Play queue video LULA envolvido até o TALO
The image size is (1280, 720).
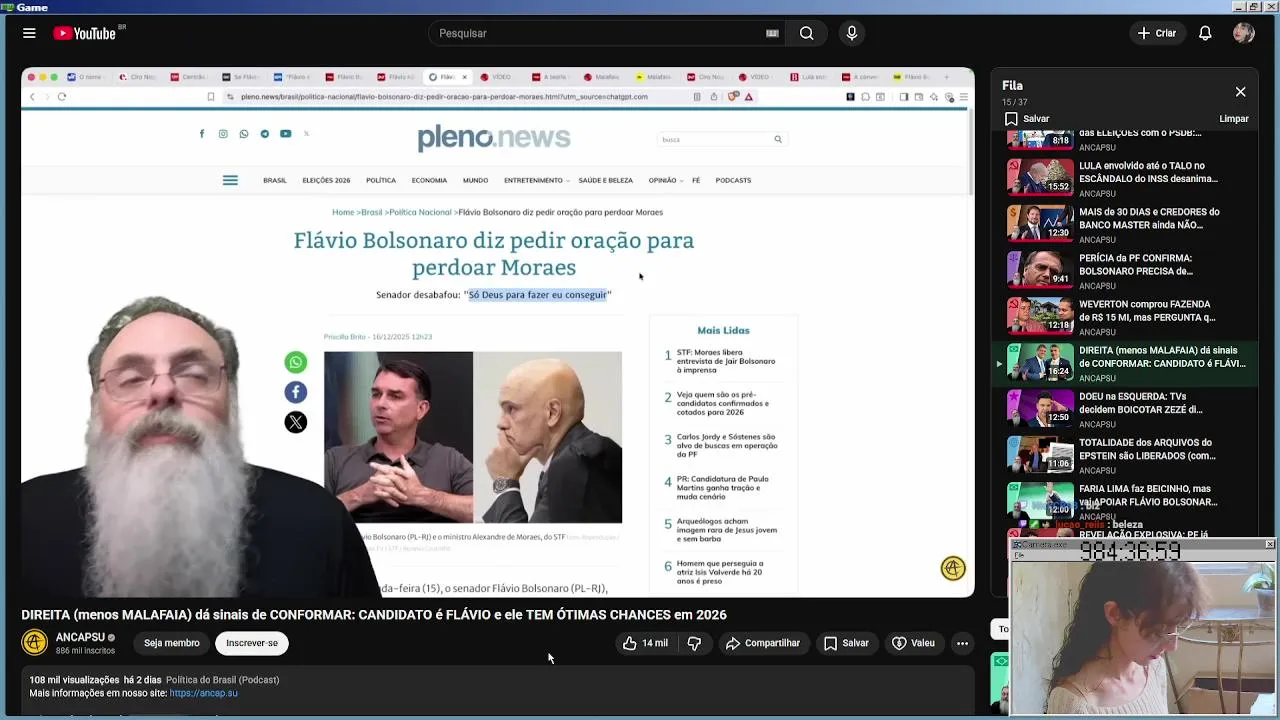tap(1127, 178)
